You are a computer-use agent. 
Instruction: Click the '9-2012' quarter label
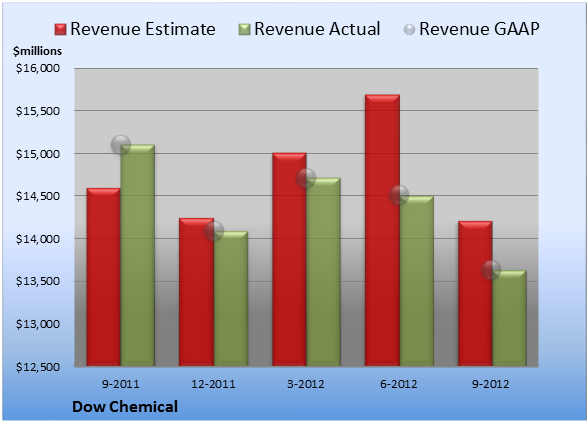(x=491, y=384)
